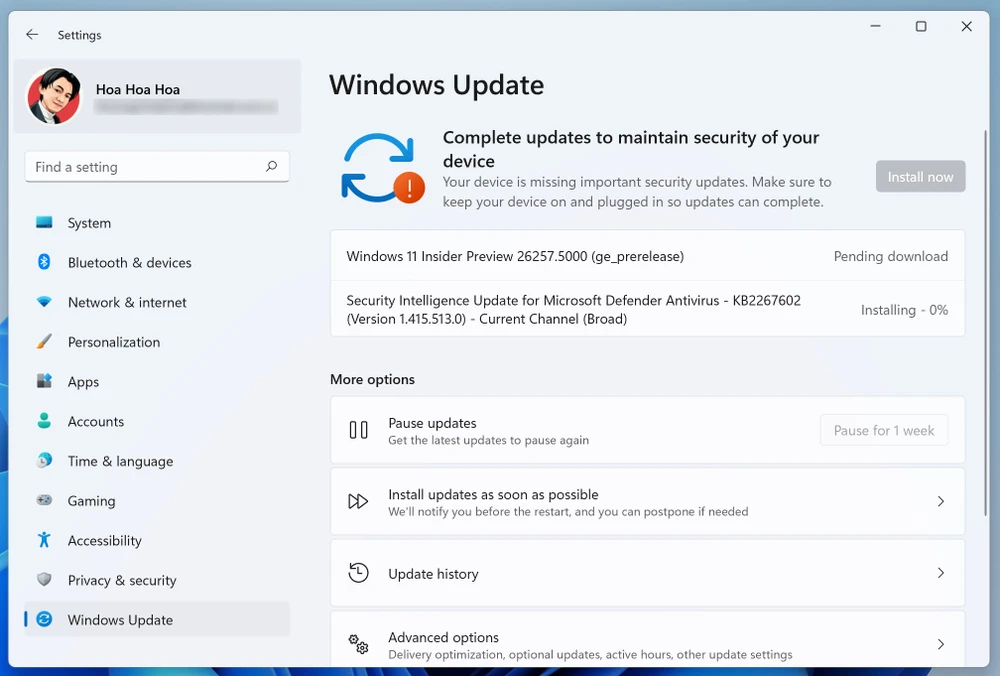Open the Apps settings page
The image size is (1000, 676).
83,382
